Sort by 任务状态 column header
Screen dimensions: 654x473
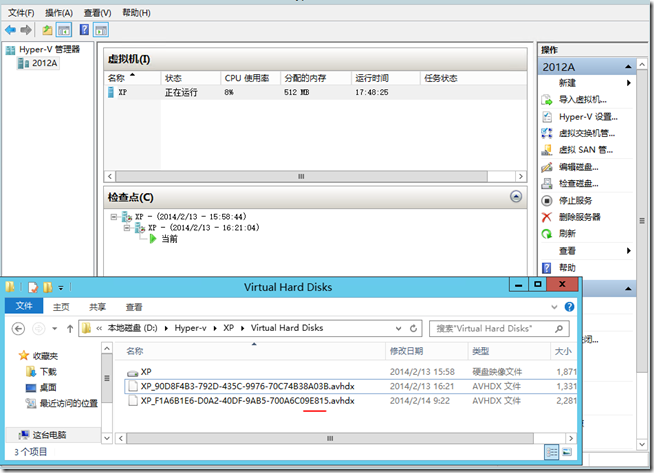click(473, 78)
